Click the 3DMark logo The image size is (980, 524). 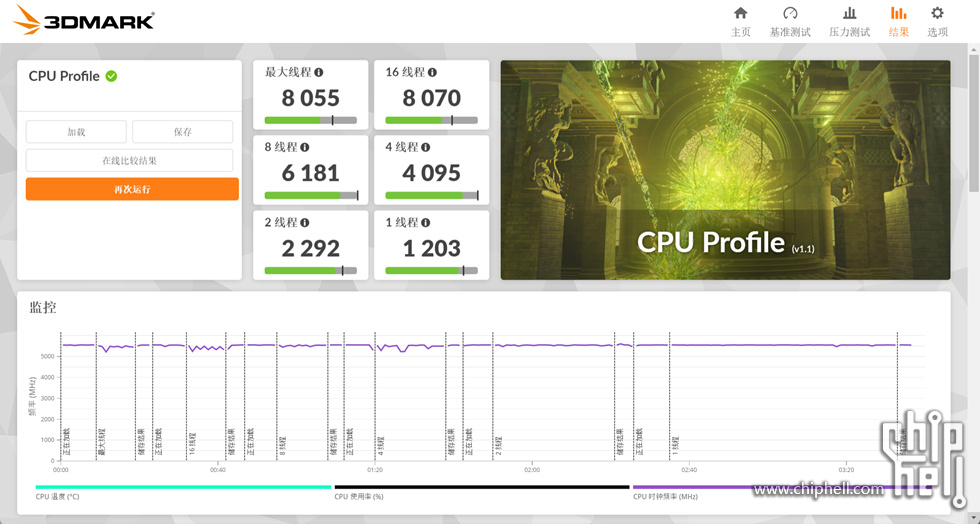pyautogui.click(x=83, y=20)
